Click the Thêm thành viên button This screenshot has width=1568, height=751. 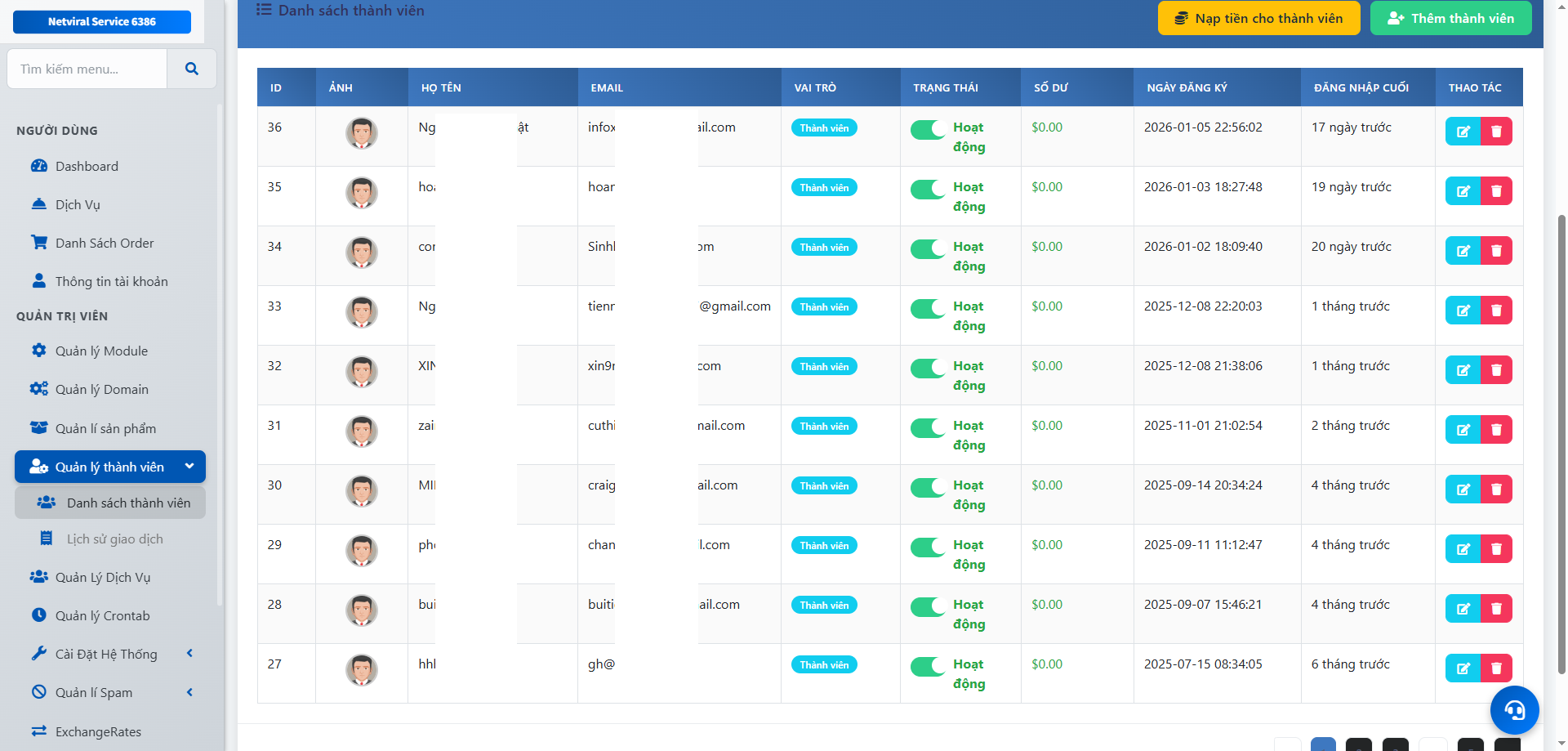coord(1450,18)
